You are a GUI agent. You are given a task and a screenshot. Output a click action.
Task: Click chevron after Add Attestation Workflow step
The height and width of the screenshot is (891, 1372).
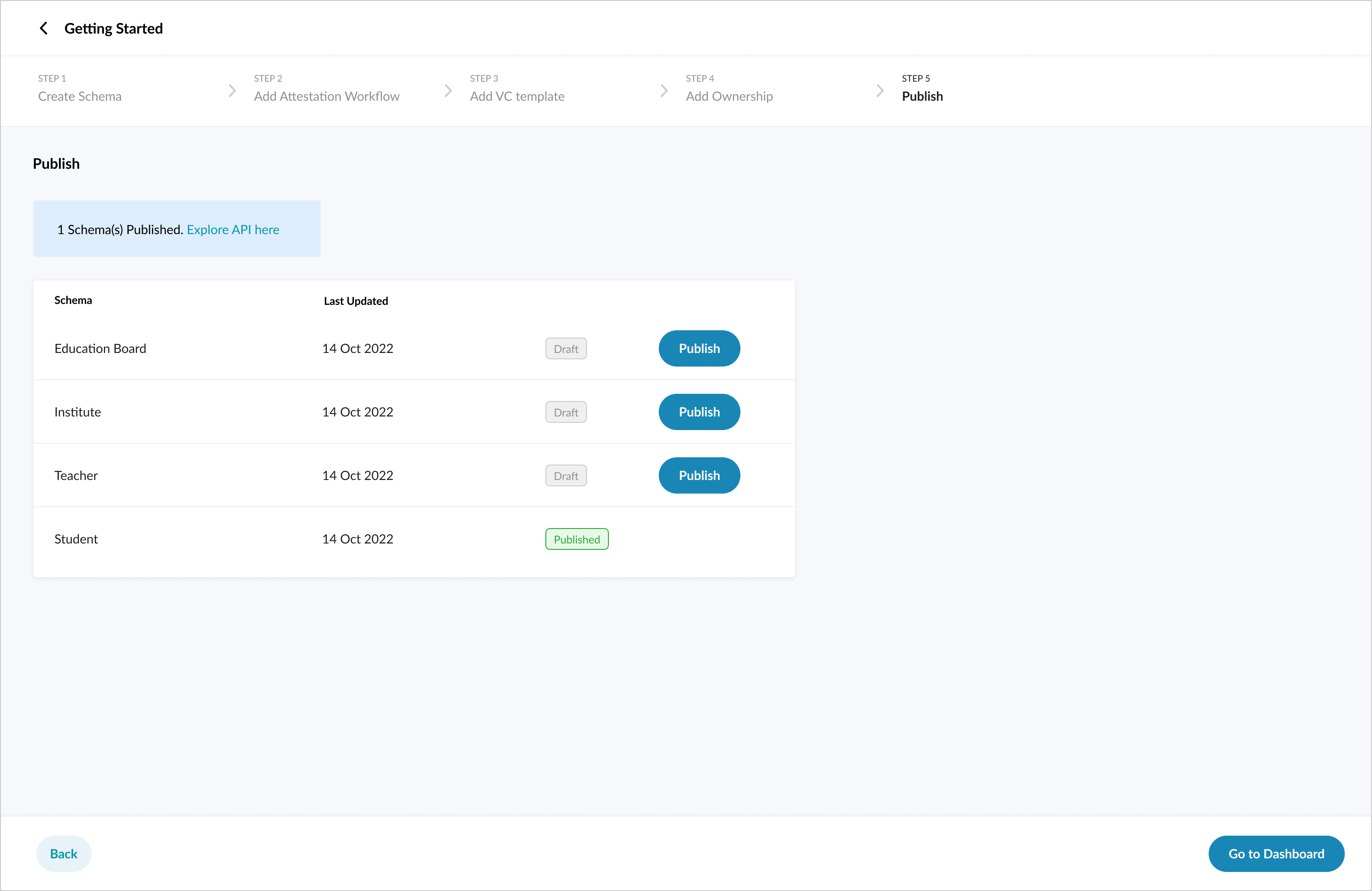[448, 91]
